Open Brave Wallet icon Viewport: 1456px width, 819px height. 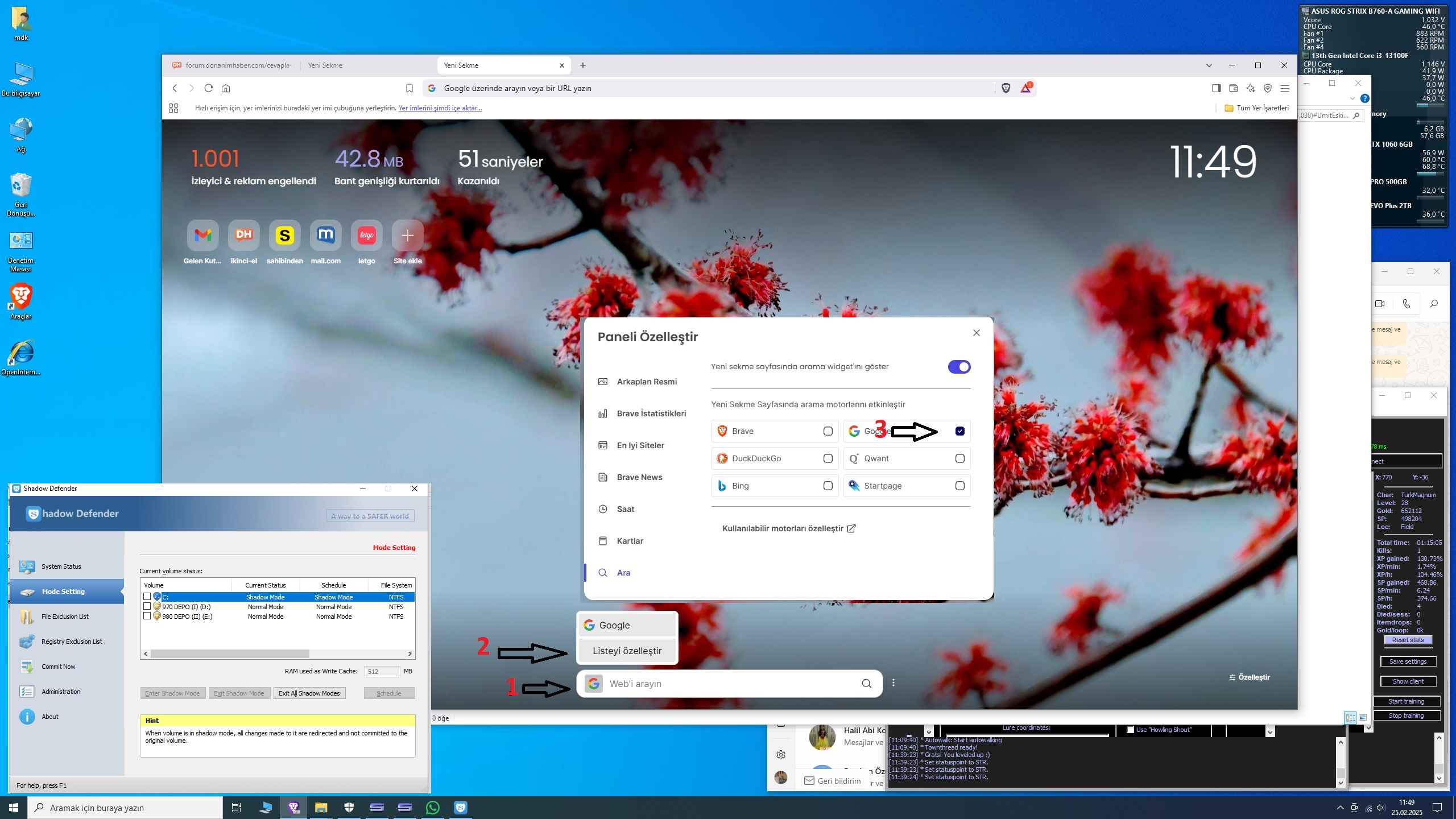point(1234,88)
